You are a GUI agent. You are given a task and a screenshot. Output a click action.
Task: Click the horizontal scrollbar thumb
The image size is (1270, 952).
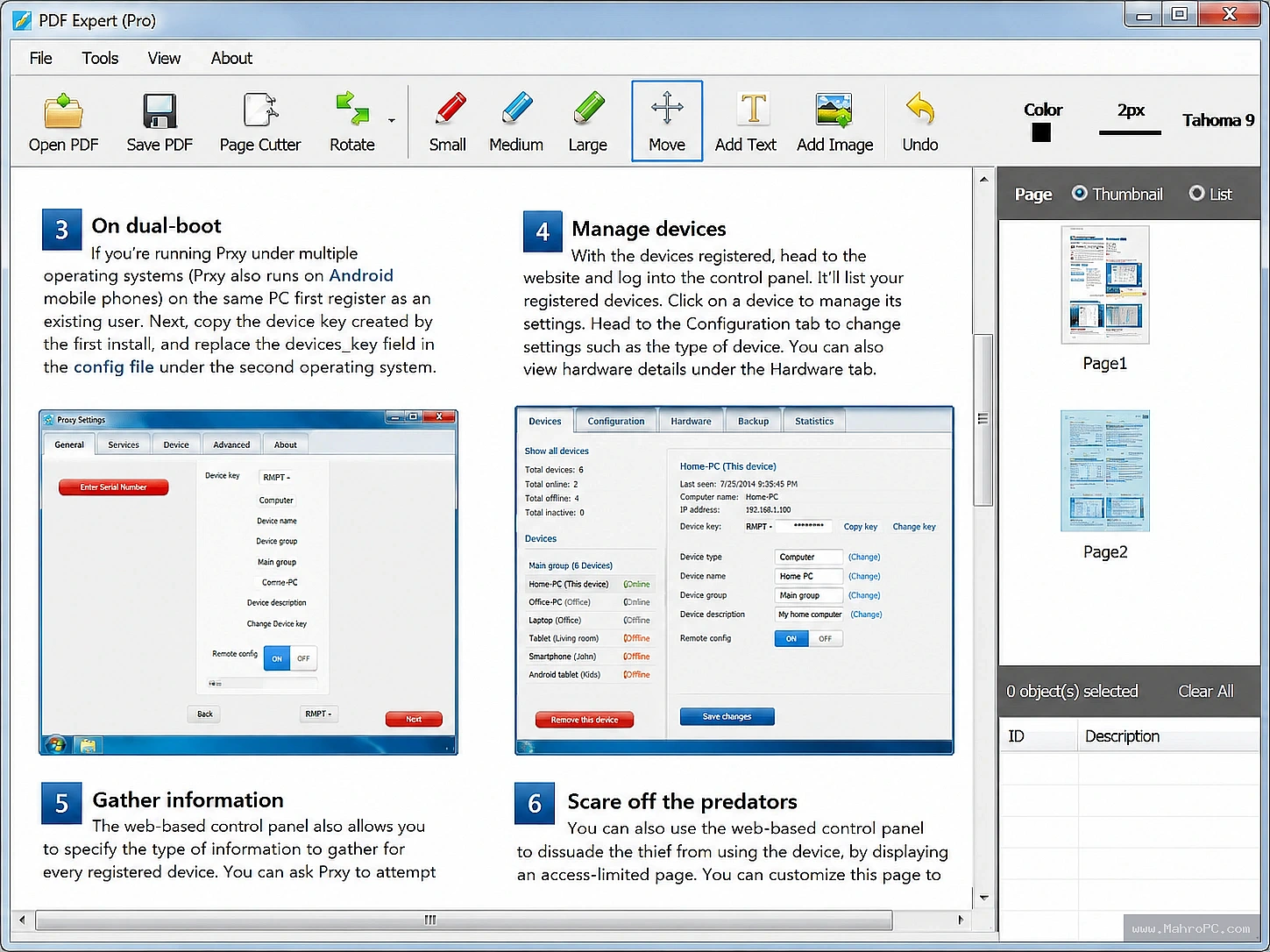[x=465, y=920]
